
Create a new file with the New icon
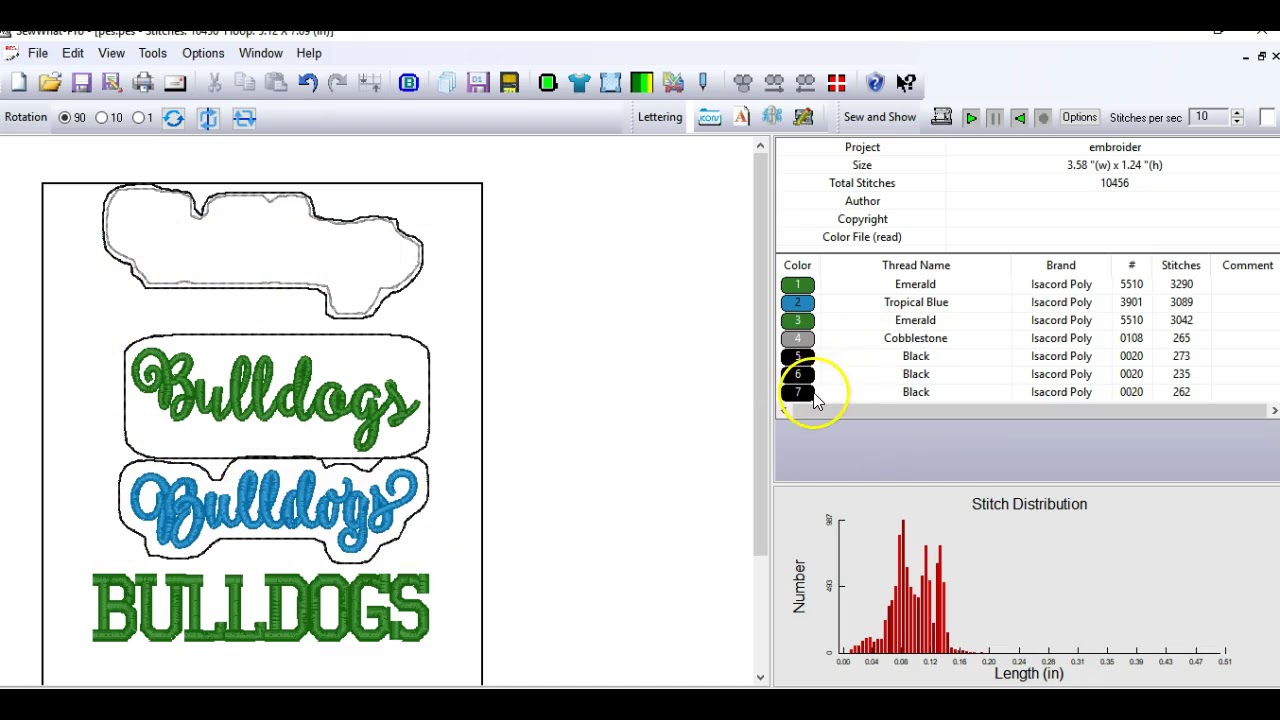tap(19, 83)
